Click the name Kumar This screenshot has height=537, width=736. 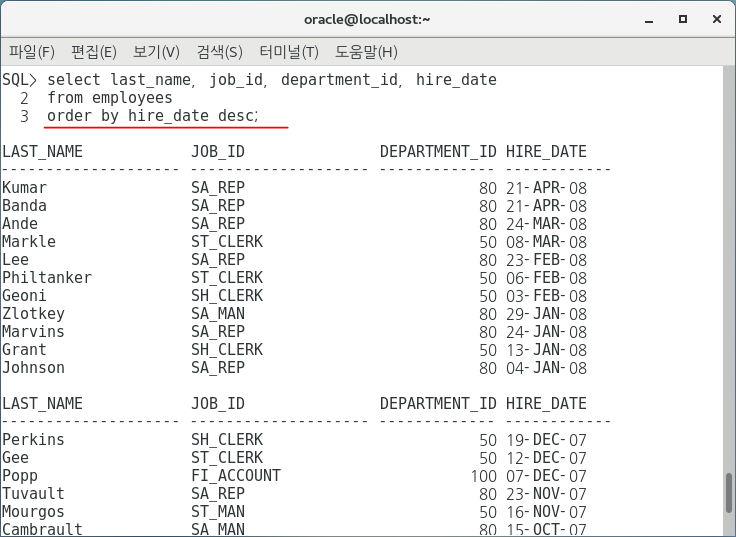coord(24,188)
